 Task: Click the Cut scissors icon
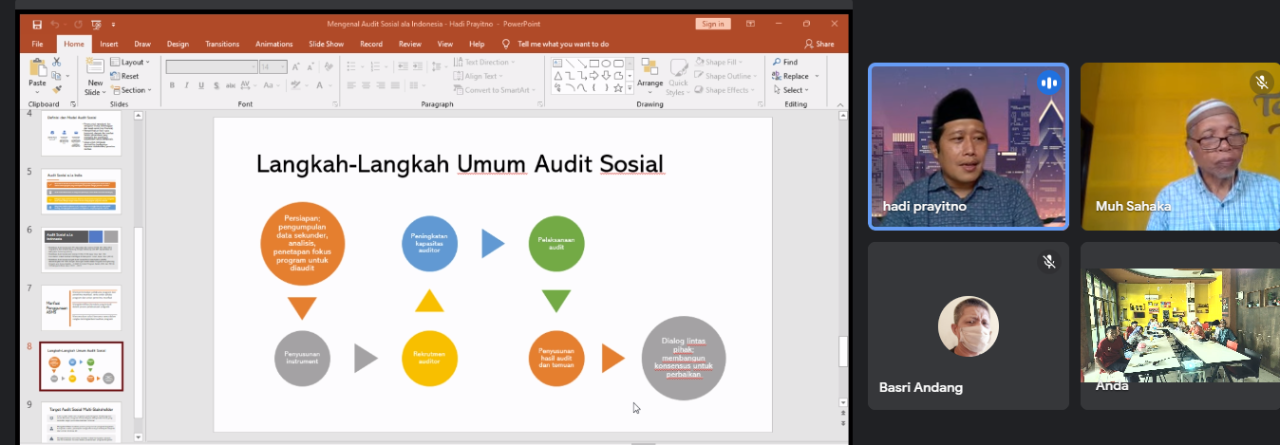pyautogui.click(x=57, y=62)
